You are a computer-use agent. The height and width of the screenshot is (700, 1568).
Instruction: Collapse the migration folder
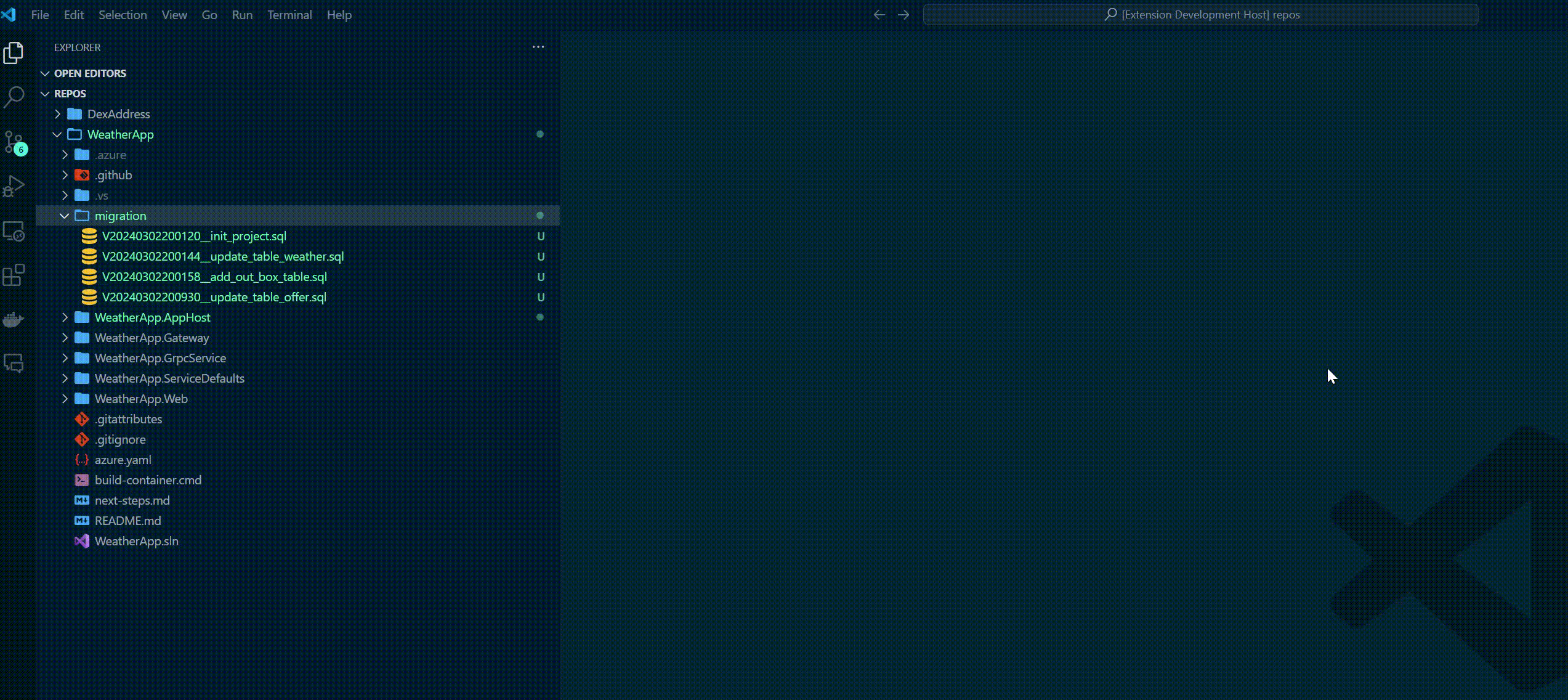coord(64,216)
